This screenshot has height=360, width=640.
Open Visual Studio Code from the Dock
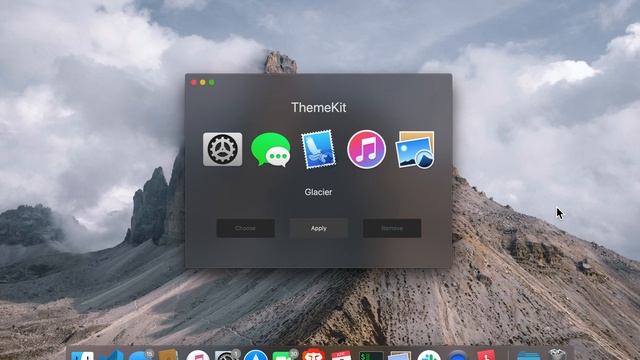coord(111,355)
